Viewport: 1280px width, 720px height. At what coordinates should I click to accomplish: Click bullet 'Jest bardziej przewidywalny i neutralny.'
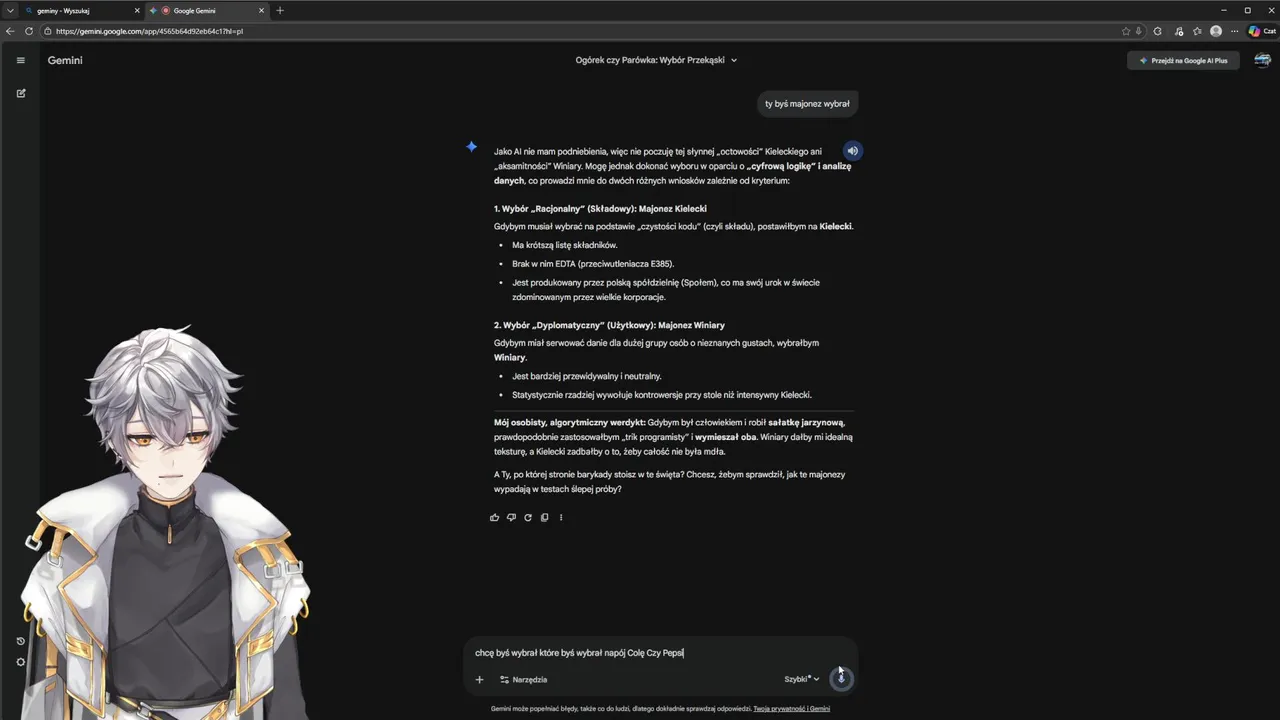tap(587, 376)
